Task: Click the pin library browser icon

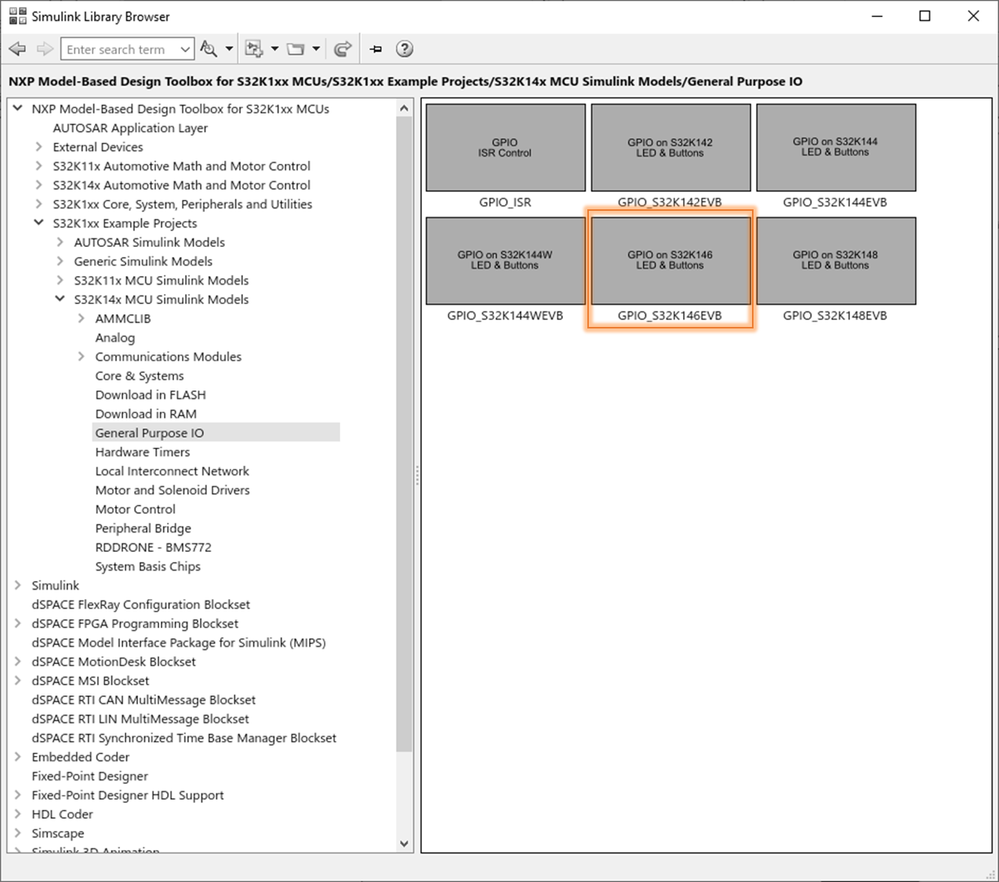Action: coord(376,49)
